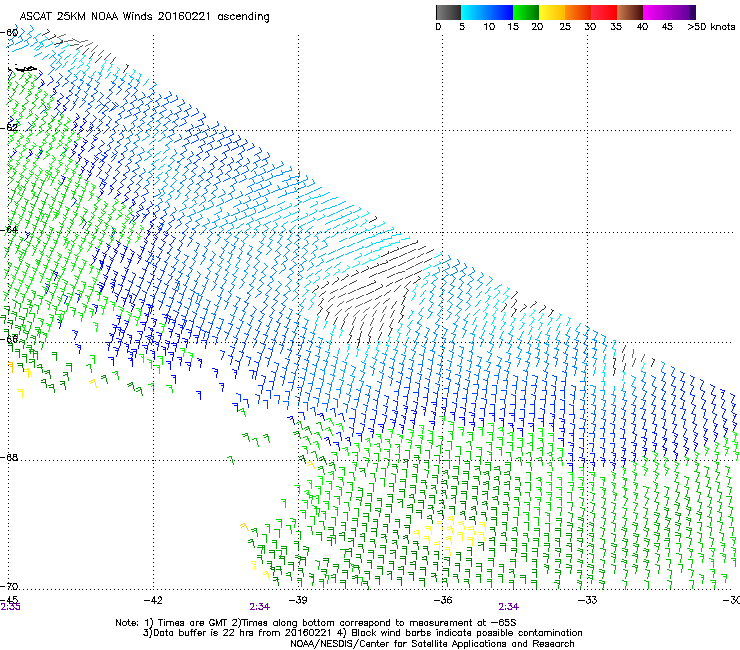Select the red 30-35 knots color band
This screenshot has width=740, height=650.
pos(604,12)
